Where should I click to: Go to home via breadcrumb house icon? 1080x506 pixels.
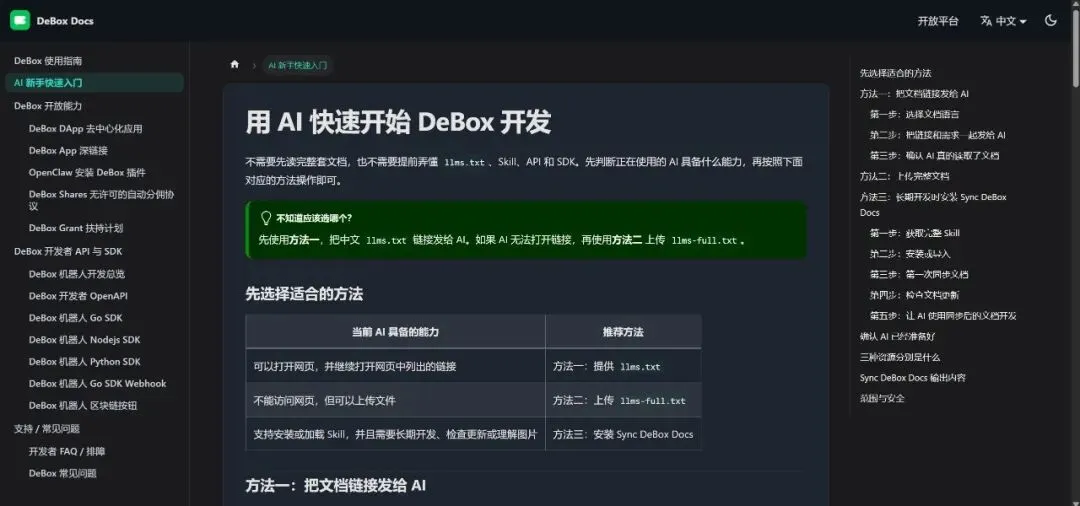point(235,65)
